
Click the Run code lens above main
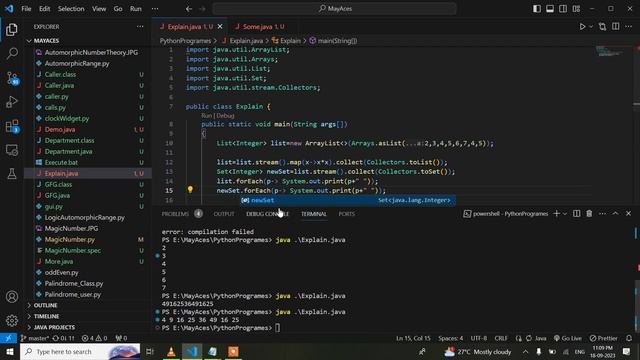click(x=206, y=116)
